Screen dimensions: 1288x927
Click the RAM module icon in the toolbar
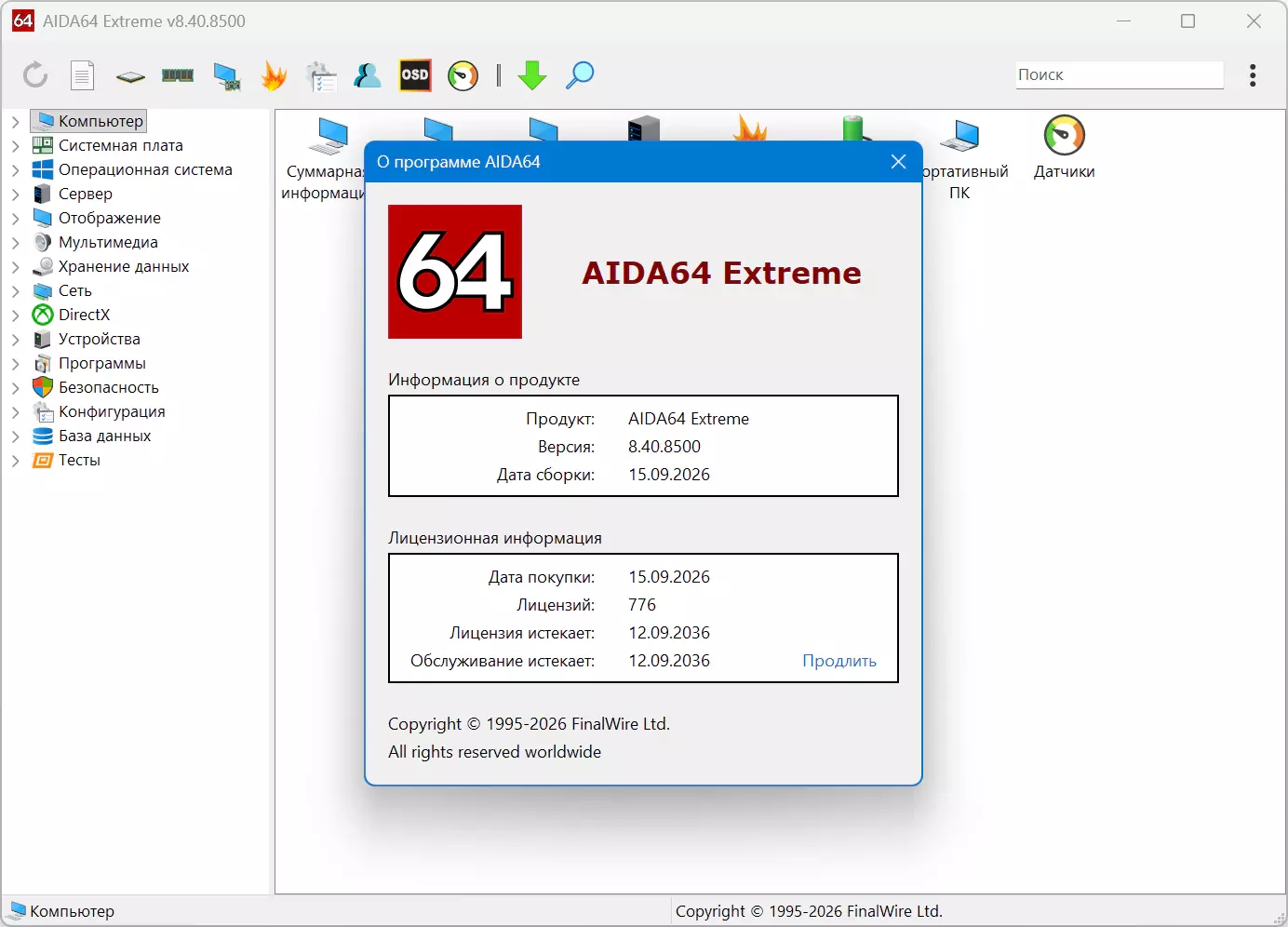pyautogui.click(x=178, y=75)
